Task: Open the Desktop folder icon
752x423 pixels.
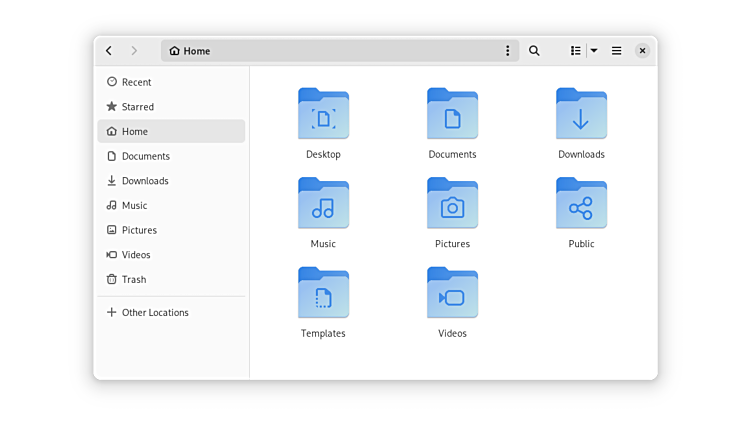Action: [323, 114]
